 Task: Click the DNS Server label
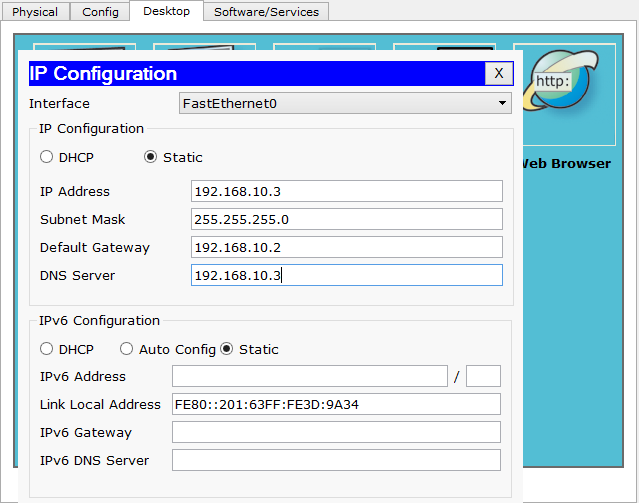[x=77, y=276]
